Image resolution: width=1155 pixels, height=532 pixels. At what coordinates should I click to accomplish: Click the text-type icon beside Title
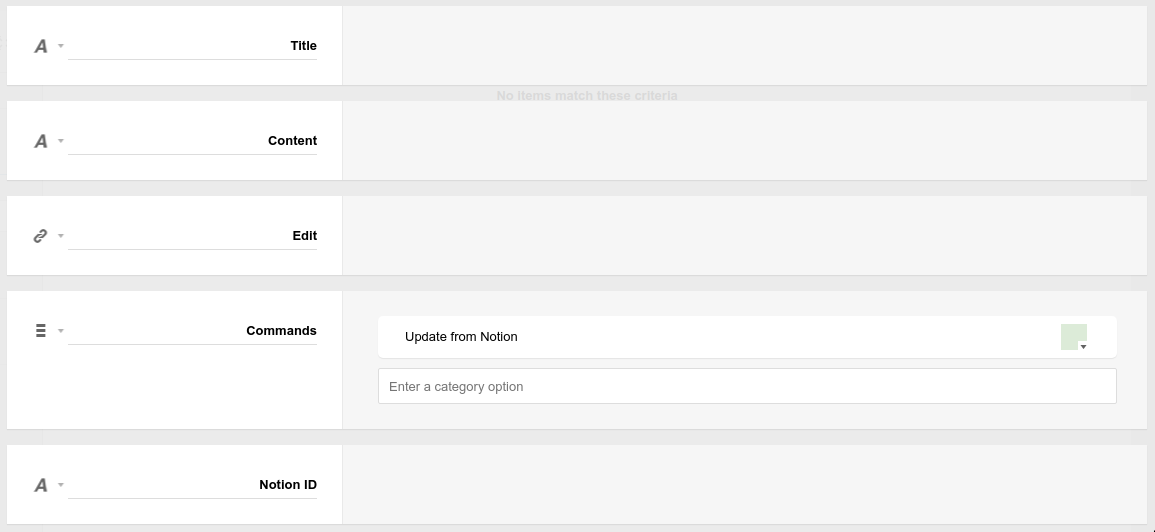[x=41, y=46]
